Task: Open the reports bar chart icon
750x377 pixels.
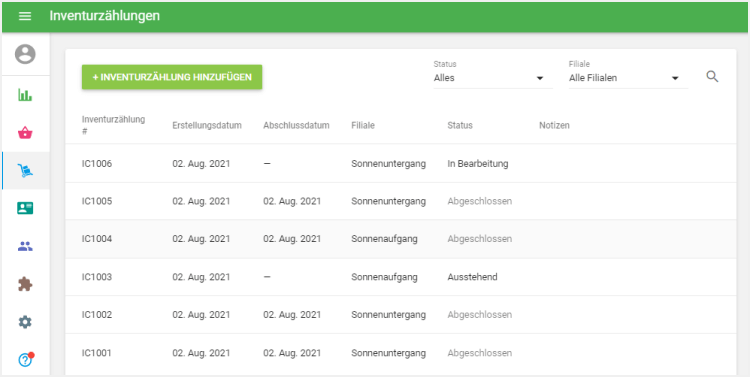Action: (25, 95)
